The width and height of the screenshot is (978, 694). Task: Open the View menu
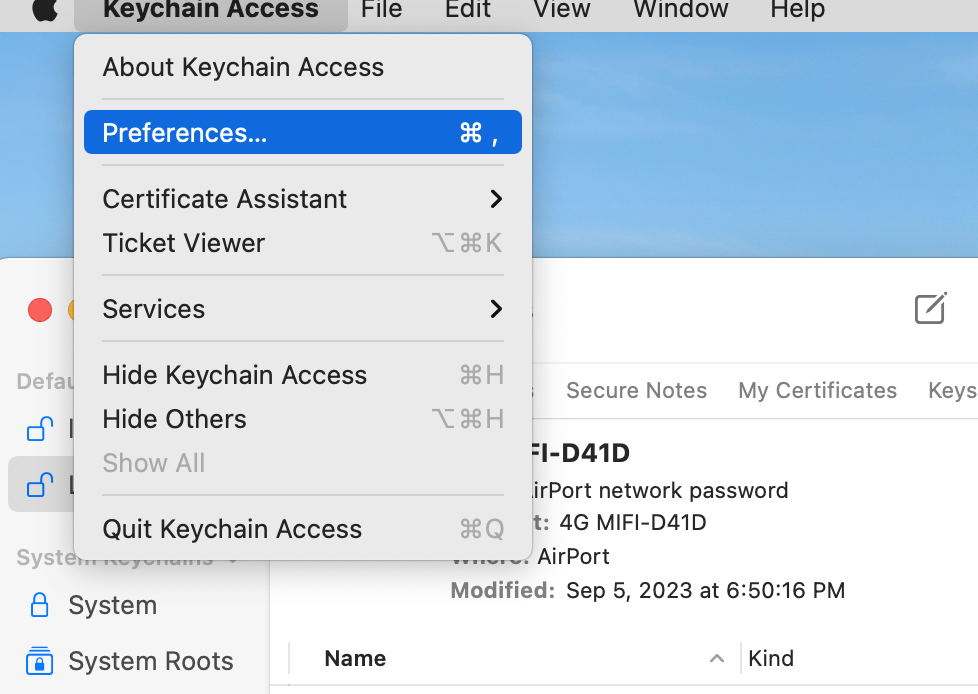561,9
